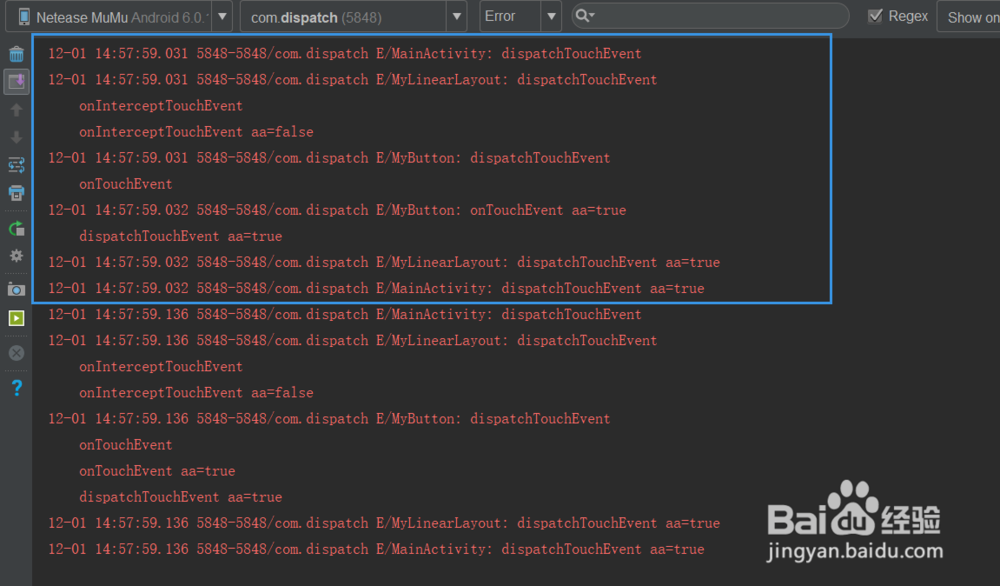Screen dimensions: 1000x586
Task: Open logcat settings gear icon
Action: pyautogui.click(x=17, y=256)
